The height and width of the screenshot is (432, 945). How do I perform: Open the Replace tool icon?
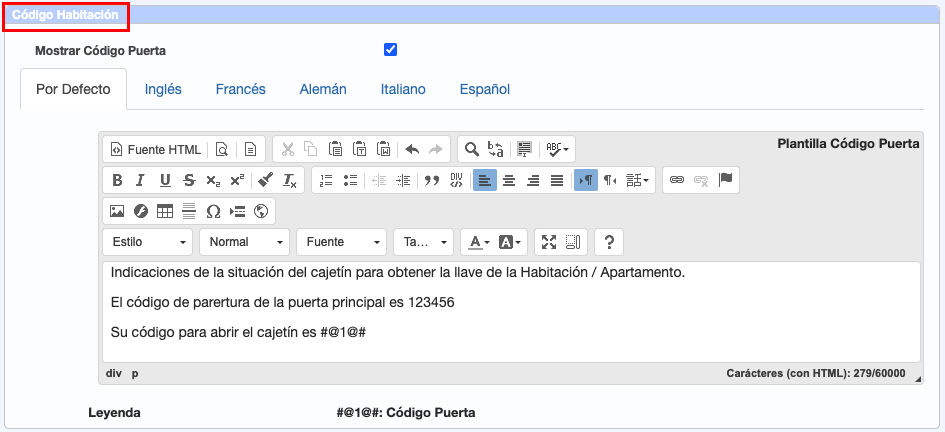tap(495, 149)
